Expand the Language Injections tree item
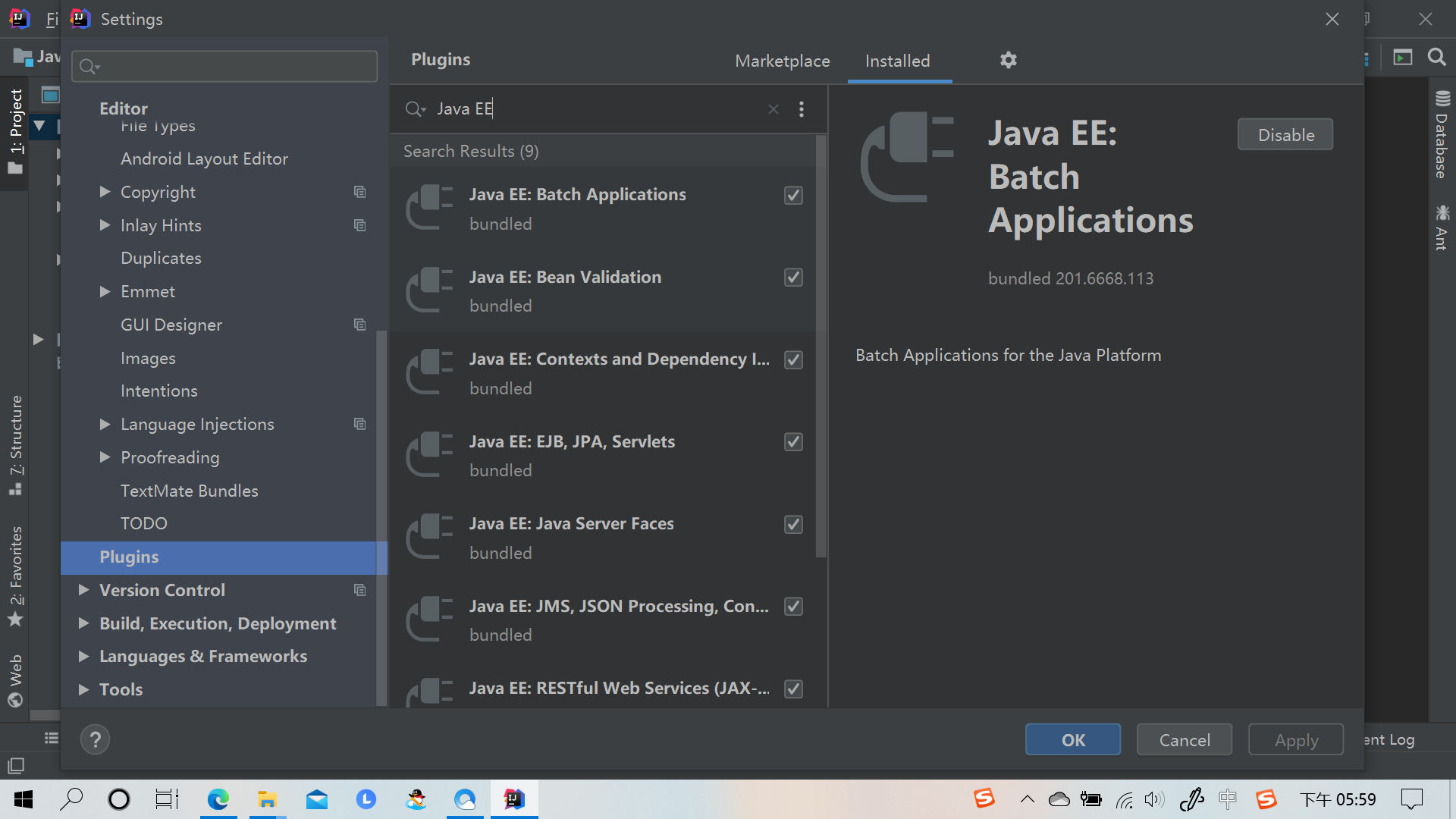Screen dimensions: 1456x819 [105, 424]
